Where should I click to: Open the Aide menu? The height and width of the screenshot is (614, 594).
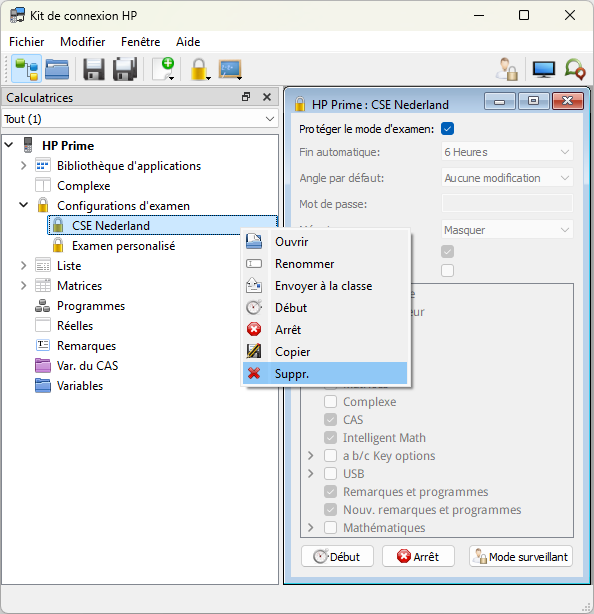[188, 42]
